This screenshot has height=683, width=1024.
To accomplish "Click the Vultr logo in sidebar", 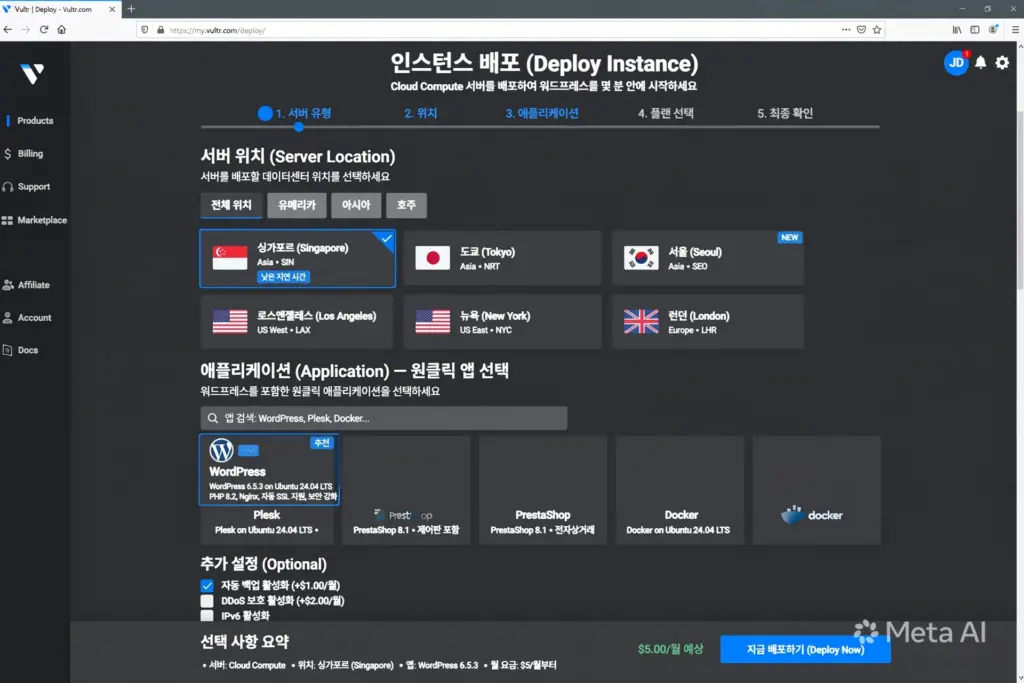I will pos(32,74).
